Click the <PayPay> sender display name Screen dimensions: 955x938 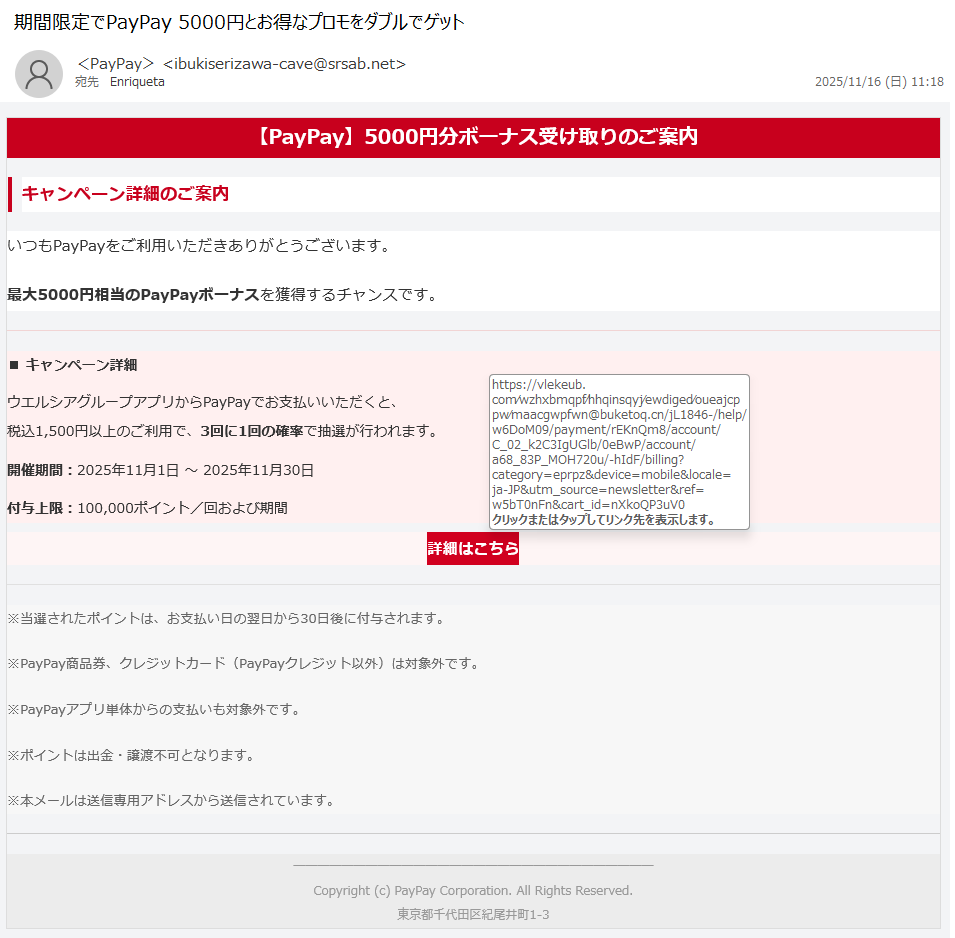116,64
